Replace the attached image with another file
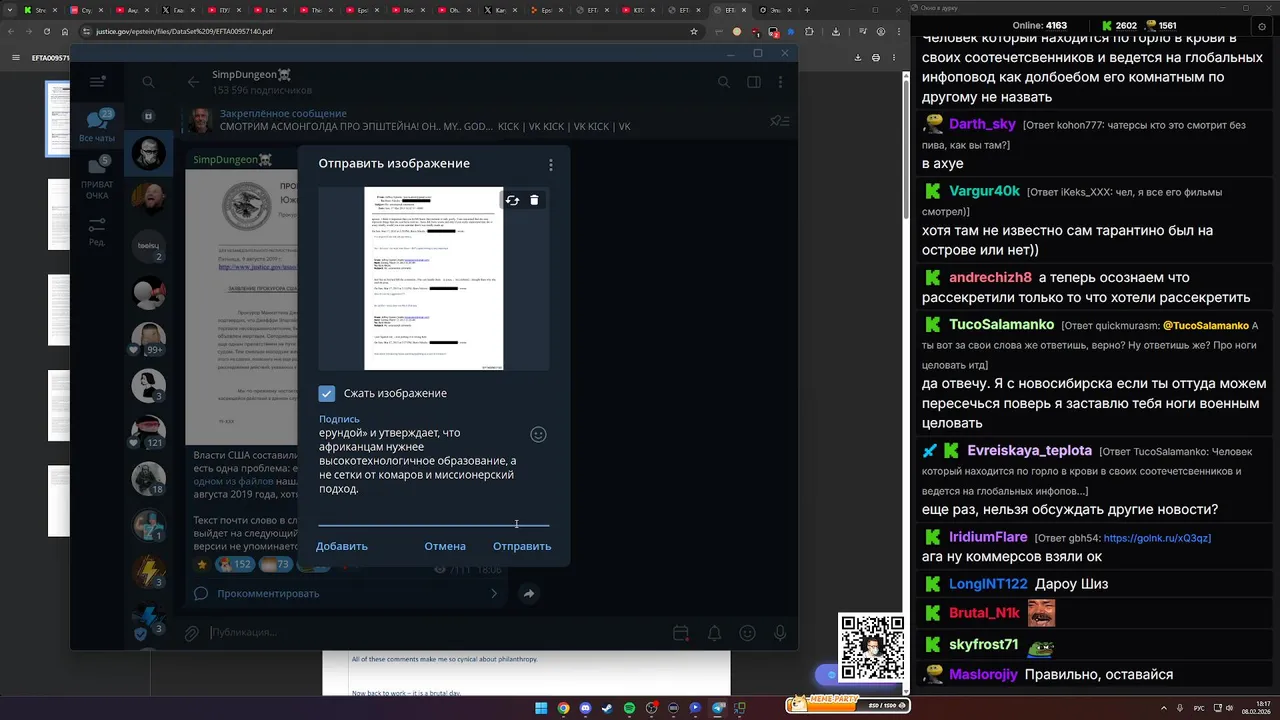This screenshot has height=720, width=1280. 512,200
